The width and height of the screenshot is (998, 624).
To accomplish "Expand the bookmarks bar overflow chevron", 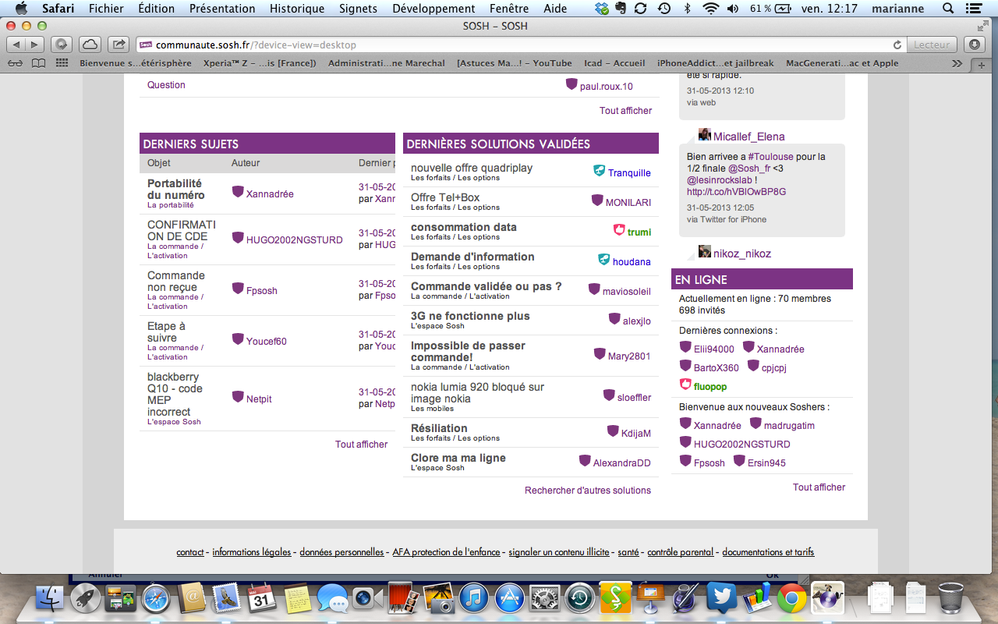I will click(956, 63).
